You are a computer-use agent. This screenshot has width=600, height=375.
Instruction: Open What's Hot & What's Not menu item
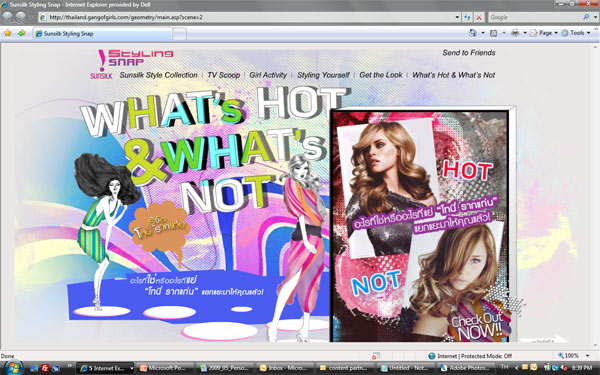(453, 75)
